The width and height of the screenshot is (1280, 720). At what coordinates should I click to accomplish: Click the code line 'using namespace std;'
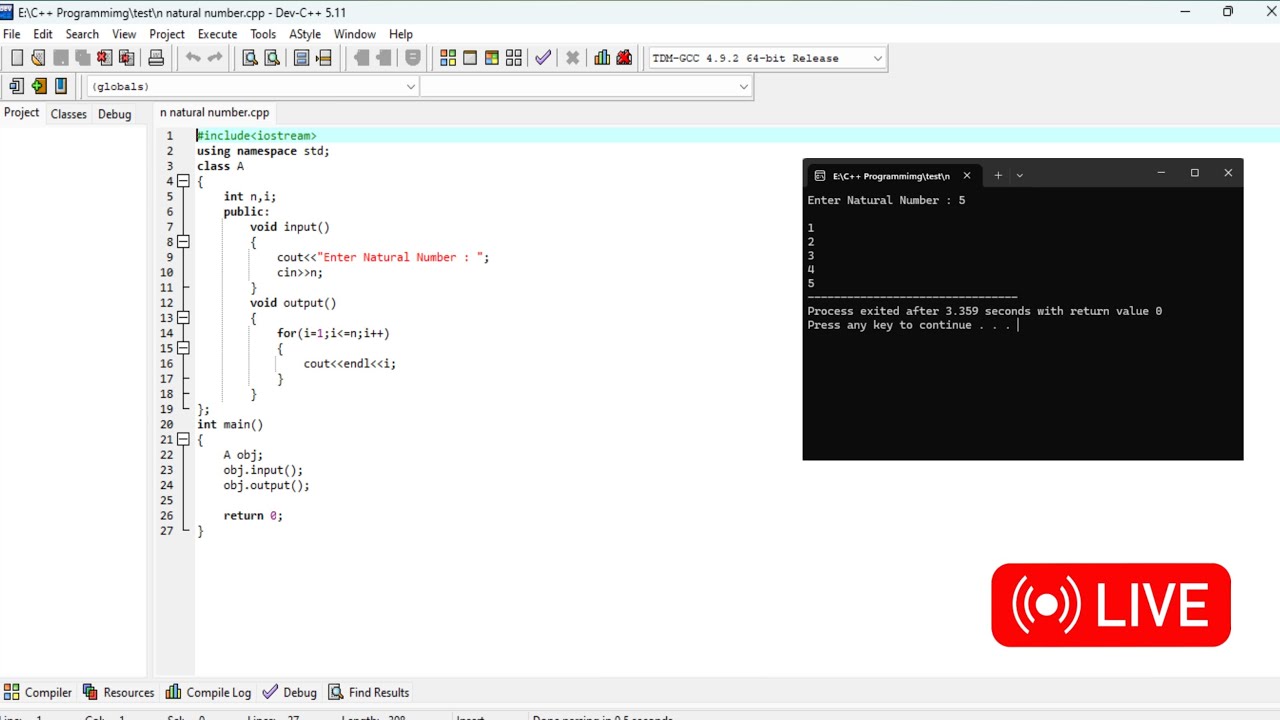tap(263, 151)
